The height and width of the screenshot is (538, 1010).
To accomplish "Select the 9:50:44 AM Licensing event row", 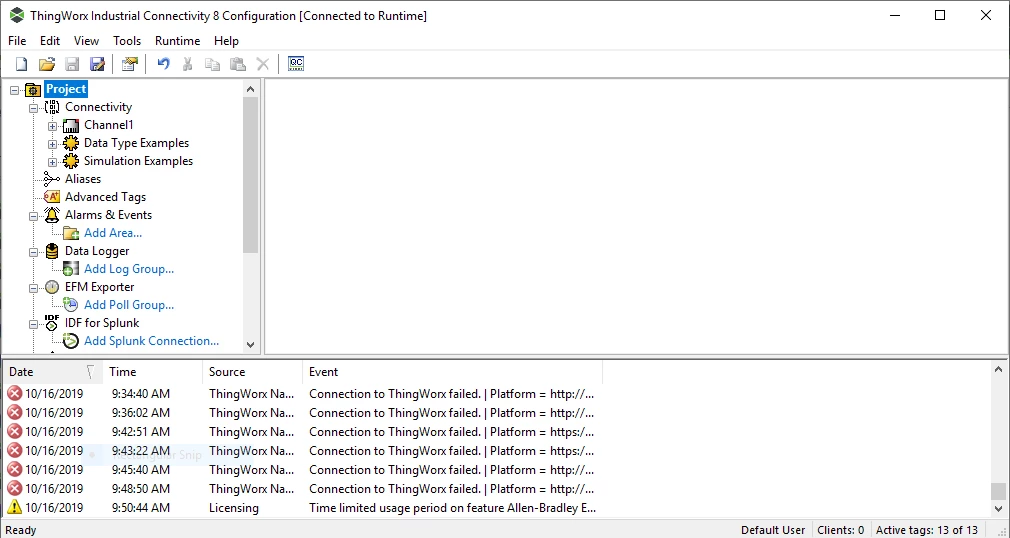I will coord(303,508).
